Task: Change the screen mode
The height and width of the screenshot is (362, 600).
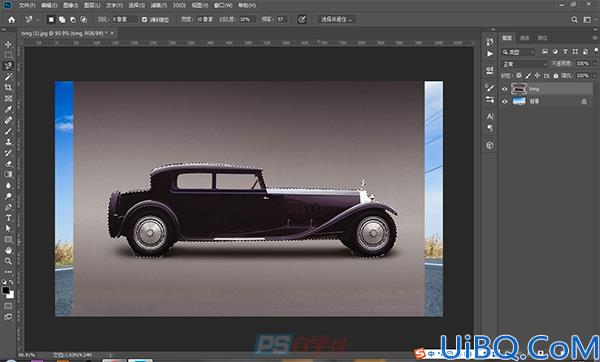Action: point(8,317)
